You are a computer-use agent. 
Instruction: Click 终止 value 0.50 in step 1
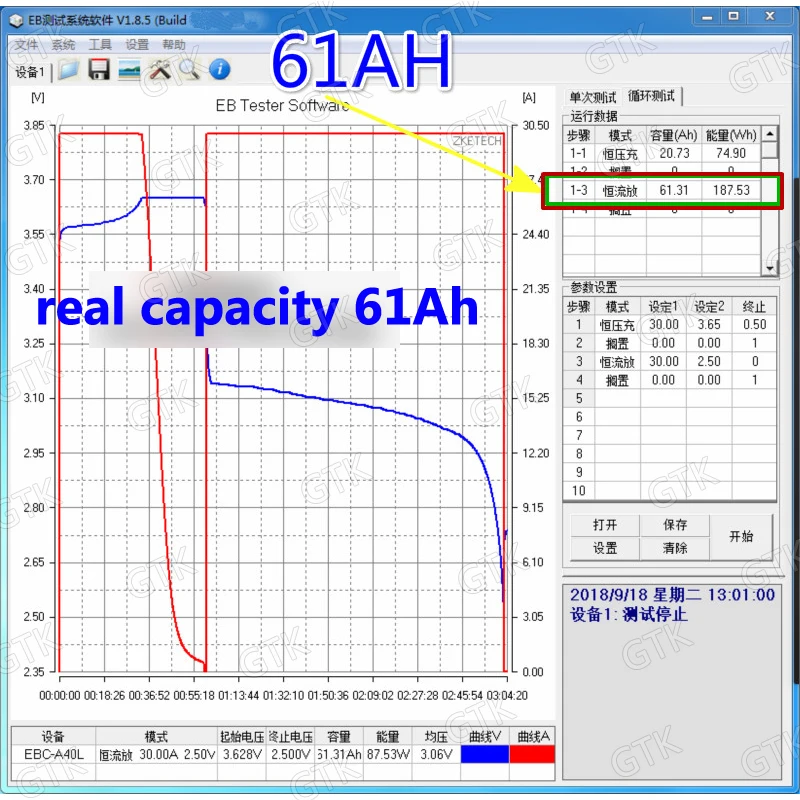pos(754,325)
